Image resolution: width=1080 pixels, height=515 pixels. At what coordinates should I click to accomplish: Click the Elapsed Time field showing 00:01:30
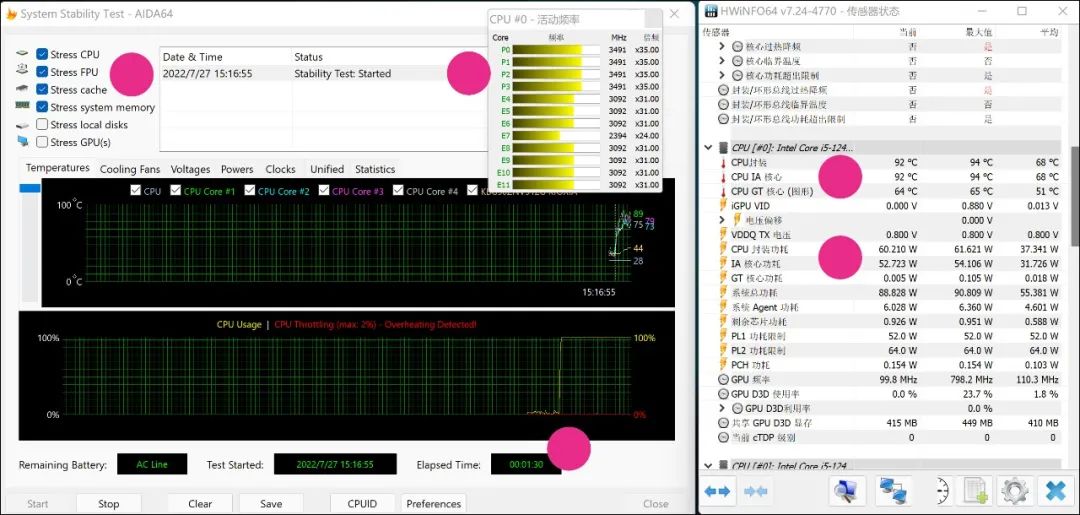click(x=526, y=465)
